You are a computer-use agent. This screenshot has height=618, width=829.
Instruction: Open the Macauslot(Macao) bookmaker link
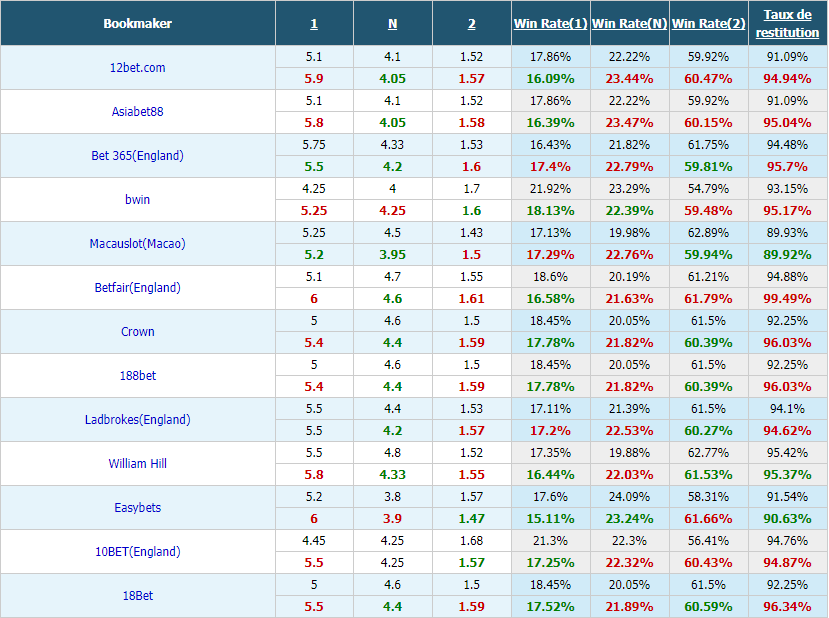tap(137, 243)
